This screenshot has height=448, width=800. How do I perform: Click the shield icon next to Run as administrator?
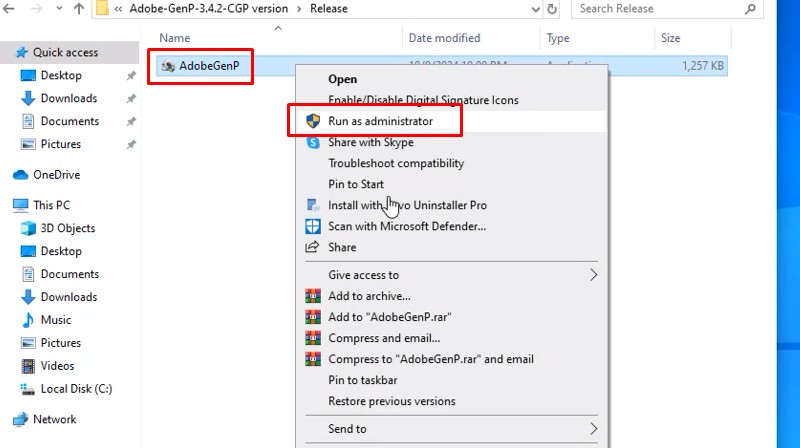tap(311, 121)
